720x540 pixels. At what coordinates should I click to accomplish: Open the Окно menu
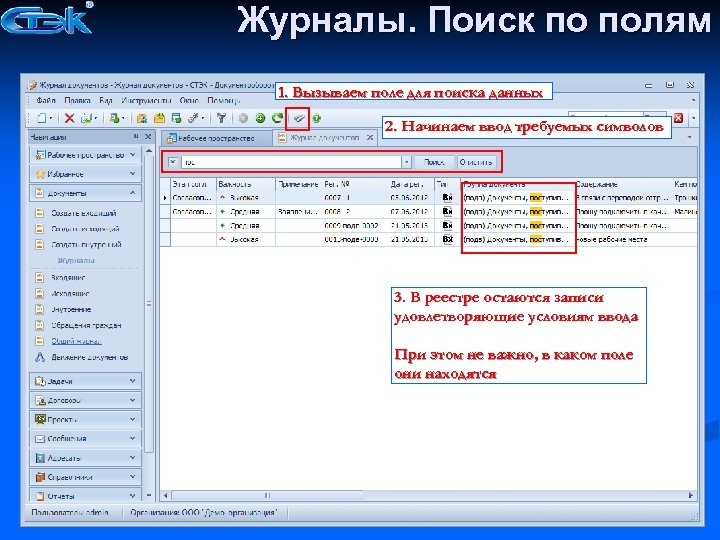tap(189, 100)
